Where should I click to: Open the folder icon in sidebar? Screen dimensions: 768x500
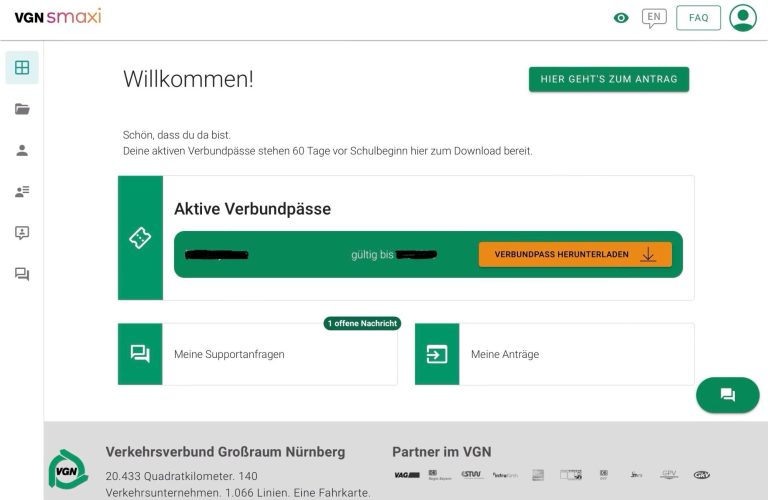(22, 109)
